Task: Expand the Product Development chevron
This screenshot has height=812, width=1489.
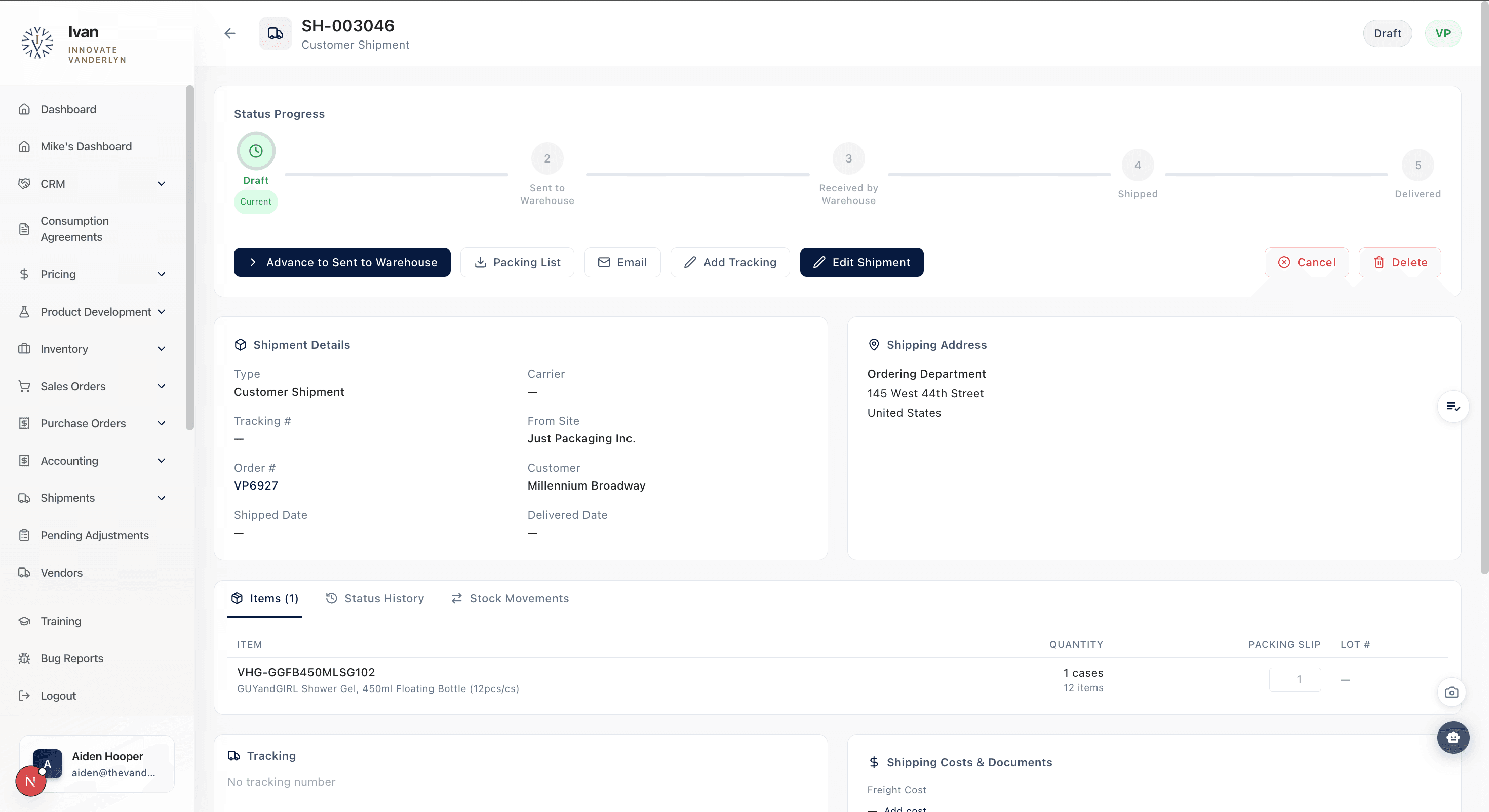Action: point(162,312)
